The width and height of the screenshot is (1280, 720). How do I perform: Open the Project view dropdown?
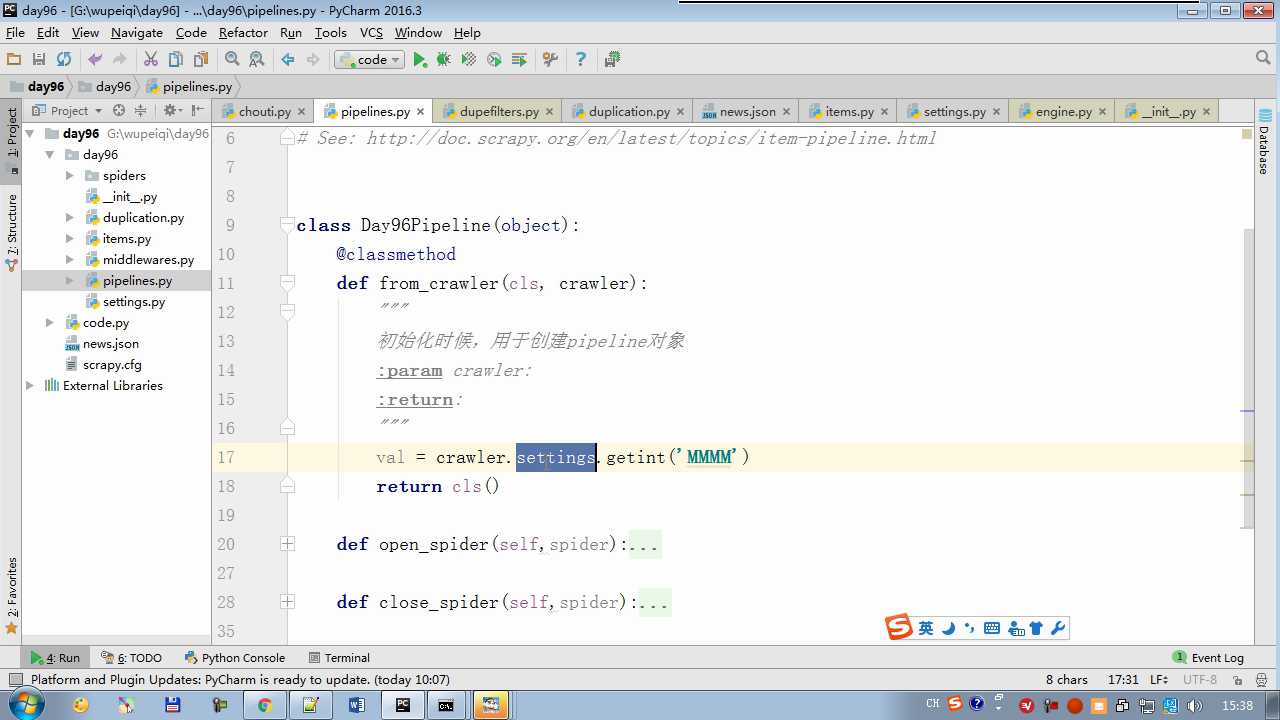click(68, 111)
